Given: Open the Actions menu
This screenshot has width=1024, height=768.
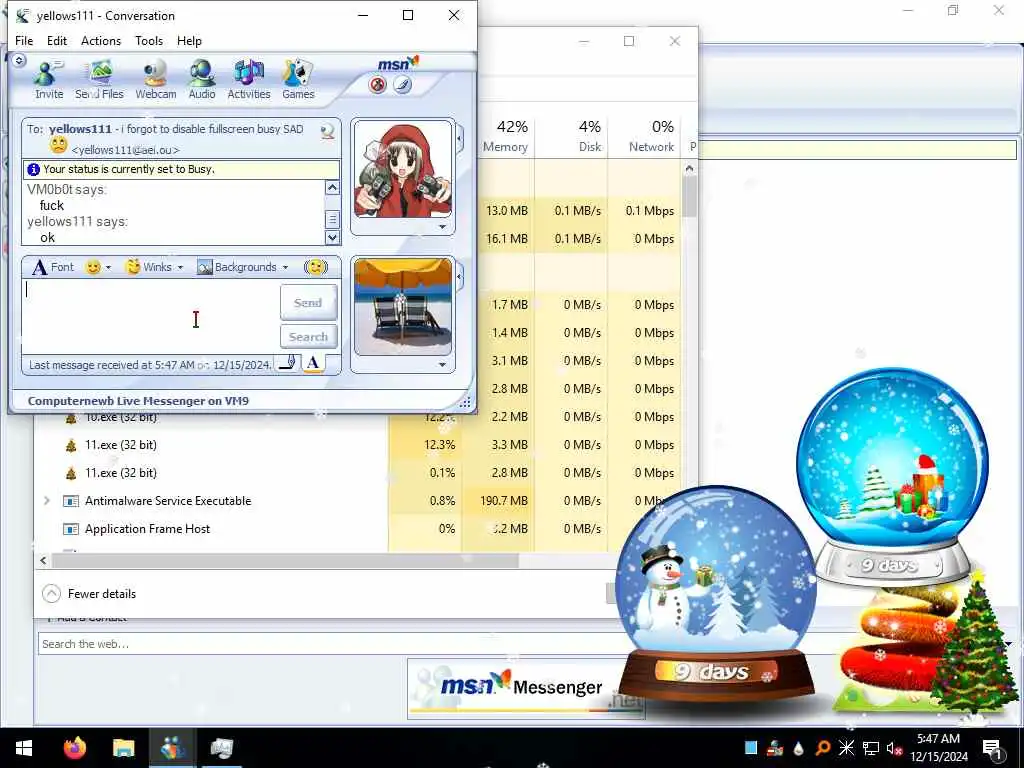Looking at the screenshot, I should point(101,40).
